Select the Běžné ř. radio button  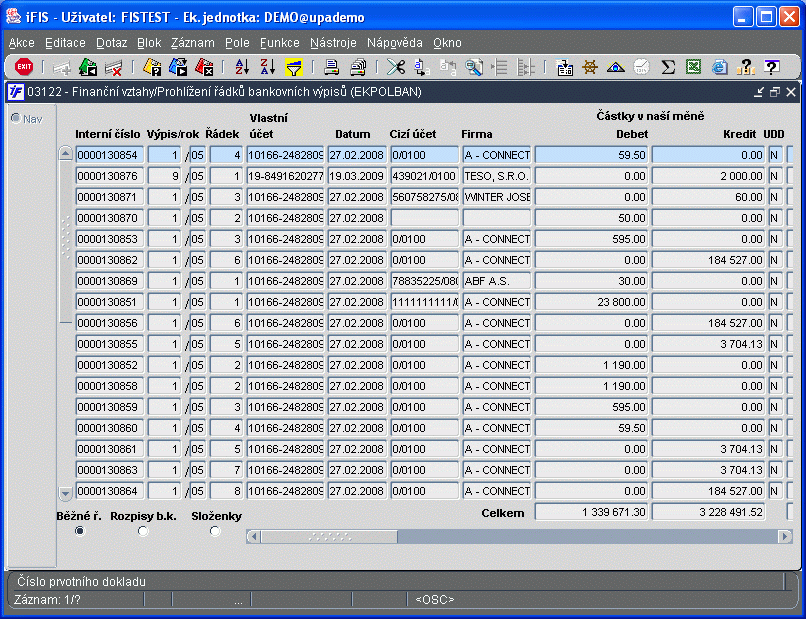coord(80,531)
